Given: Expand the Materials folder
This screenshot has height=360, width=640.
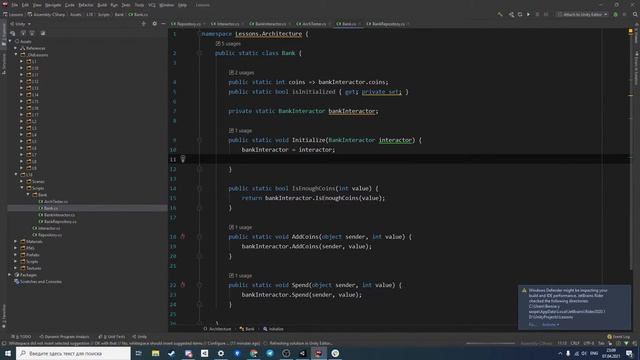Looking at the screenshot, I should click(x=16, y=241).
